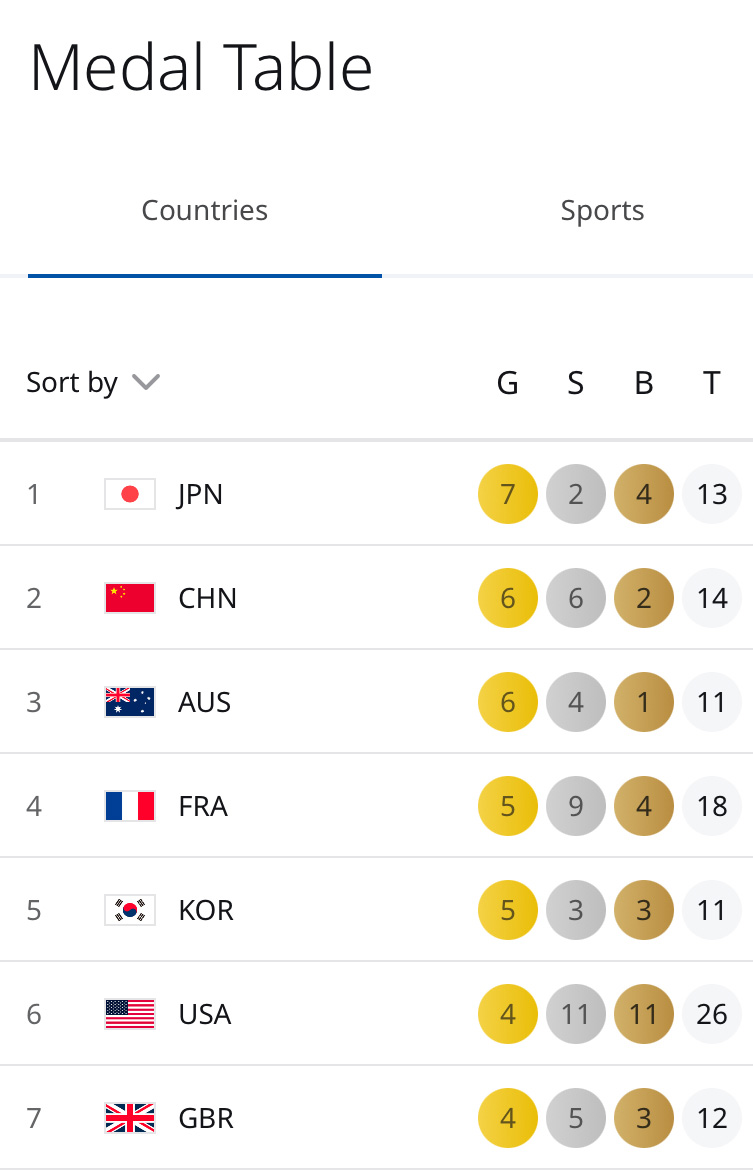
Task: Switch to the Sports tab
Action: (602, 211)
